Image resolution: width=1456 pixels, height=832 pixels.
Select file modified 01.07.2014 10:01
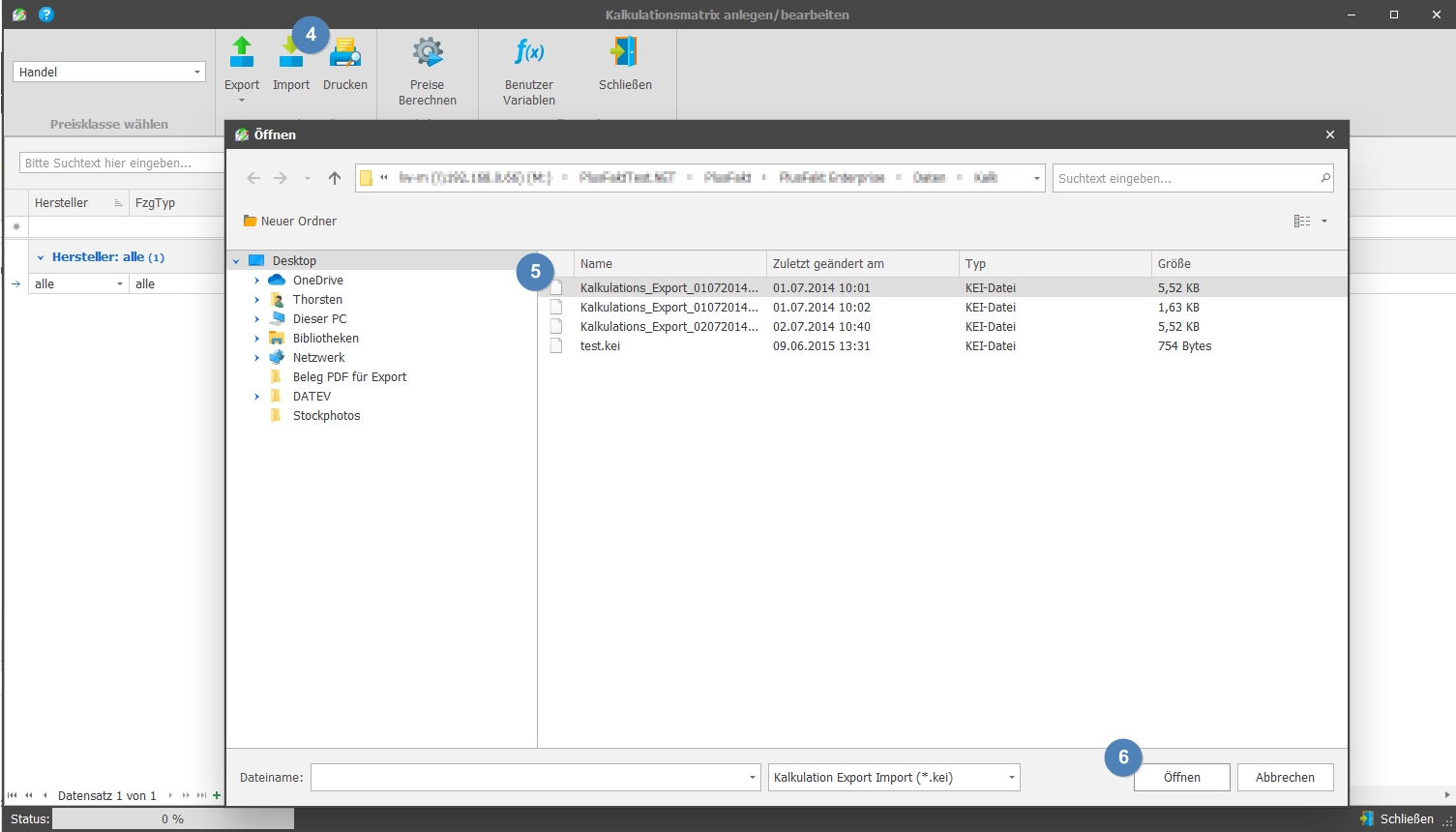coord(942,287)
